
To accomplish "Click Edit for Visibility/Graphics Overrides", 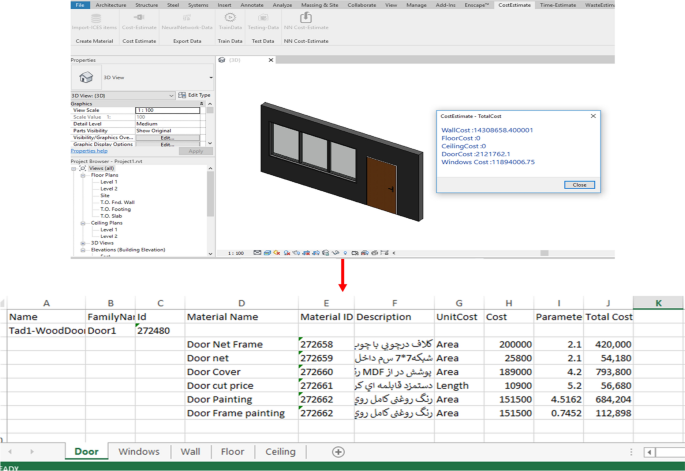I will coord(168,138).
